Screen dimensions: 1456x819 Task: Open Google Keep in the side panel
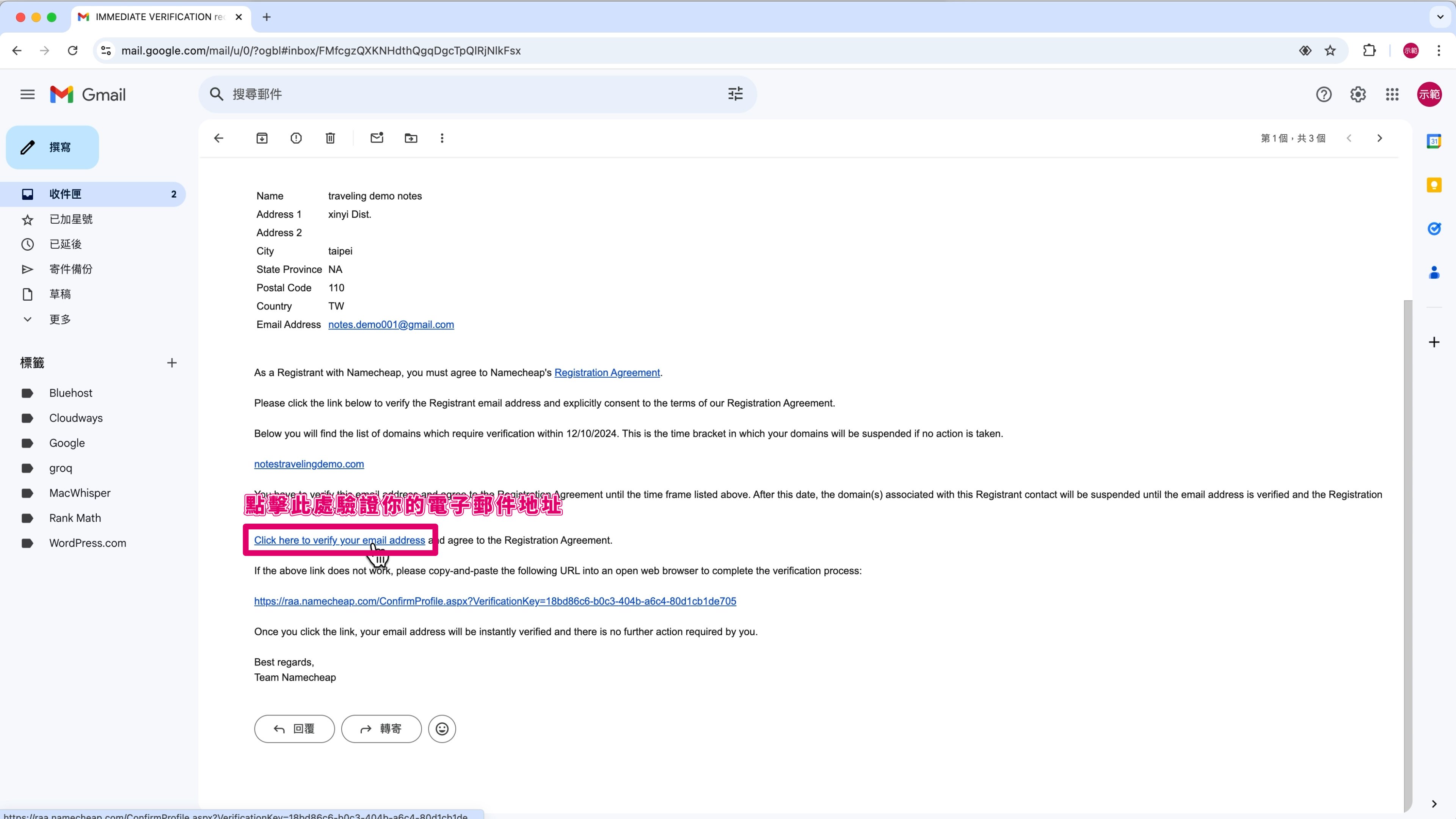coord(1434,185)
